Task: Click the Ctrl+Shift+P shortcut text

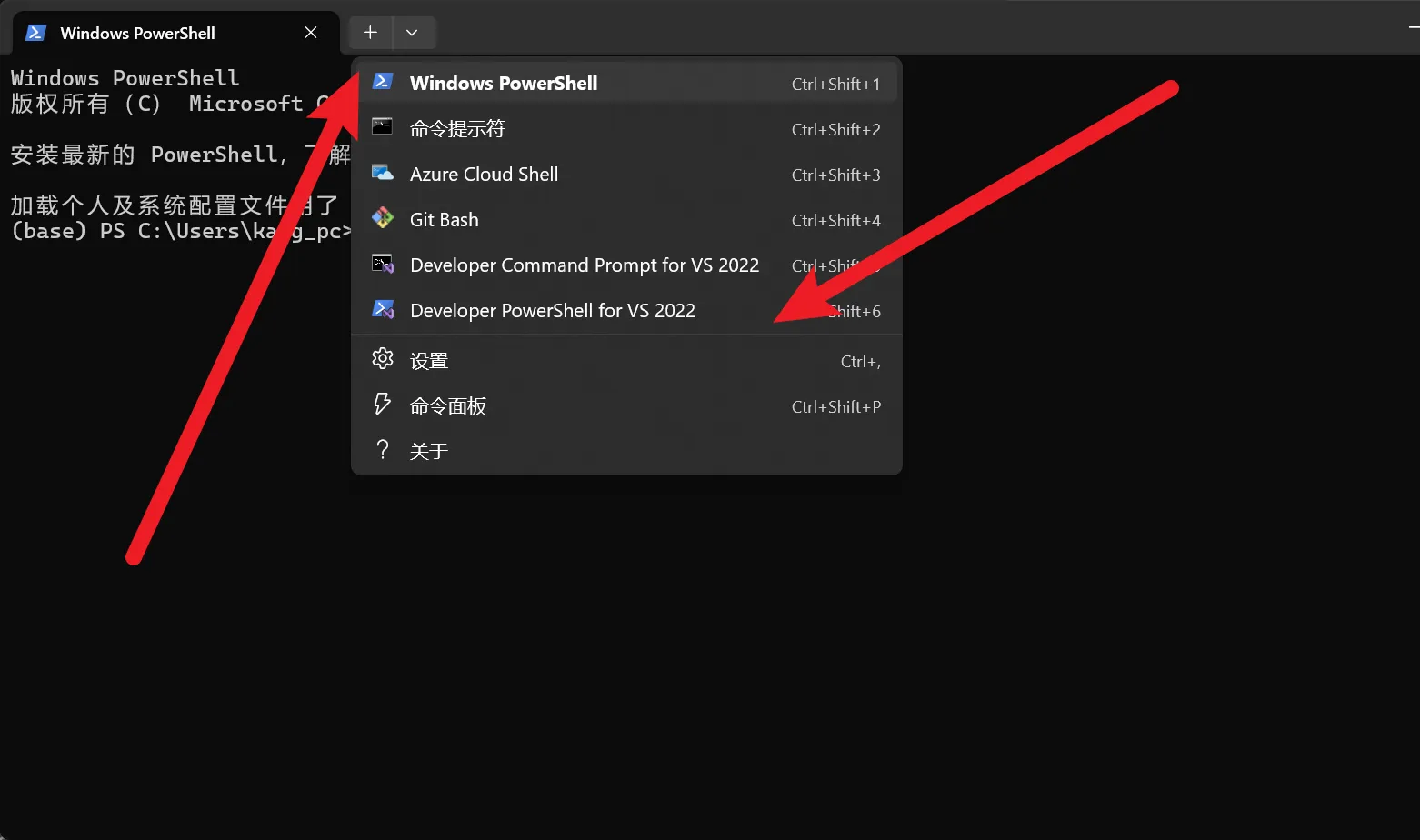Action: (x=835, y=406)
